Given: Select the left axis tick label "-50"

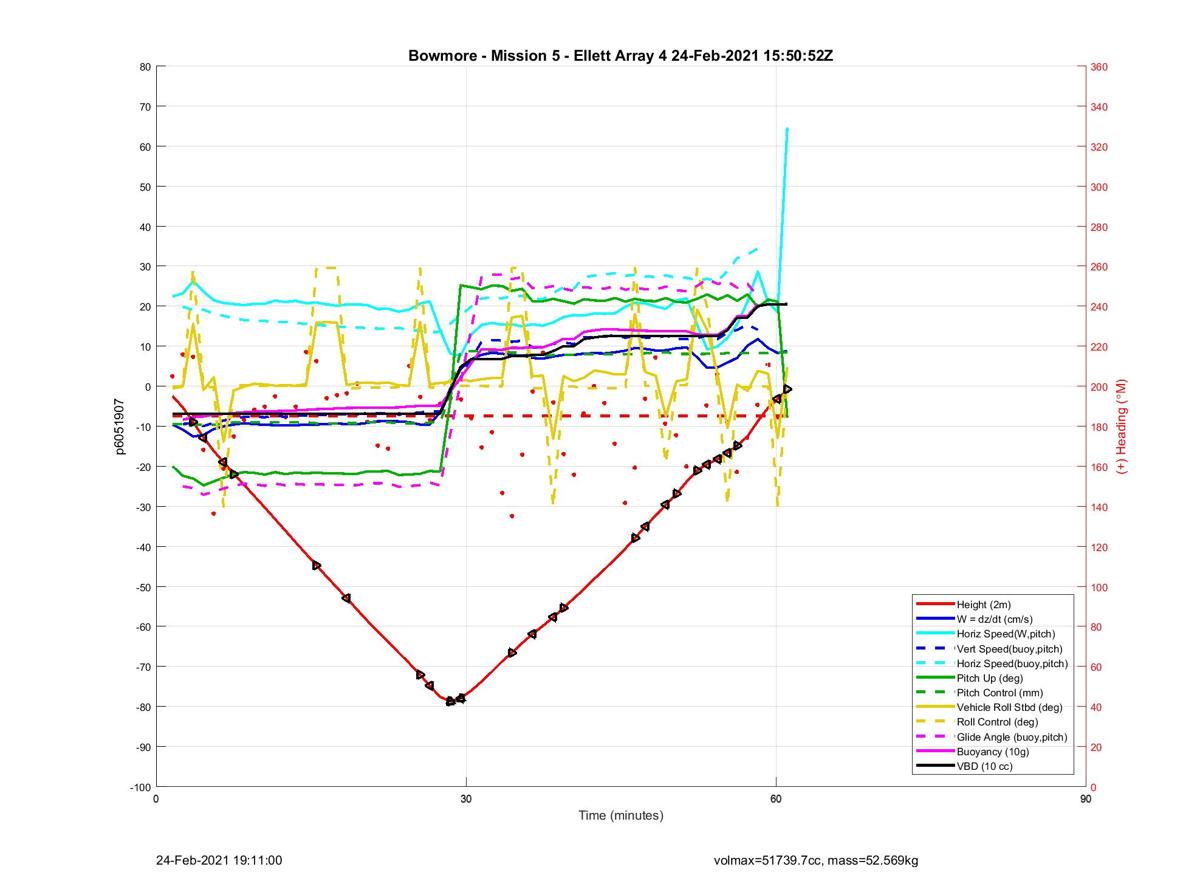Looking at the screenshot, I should point(142,587).
